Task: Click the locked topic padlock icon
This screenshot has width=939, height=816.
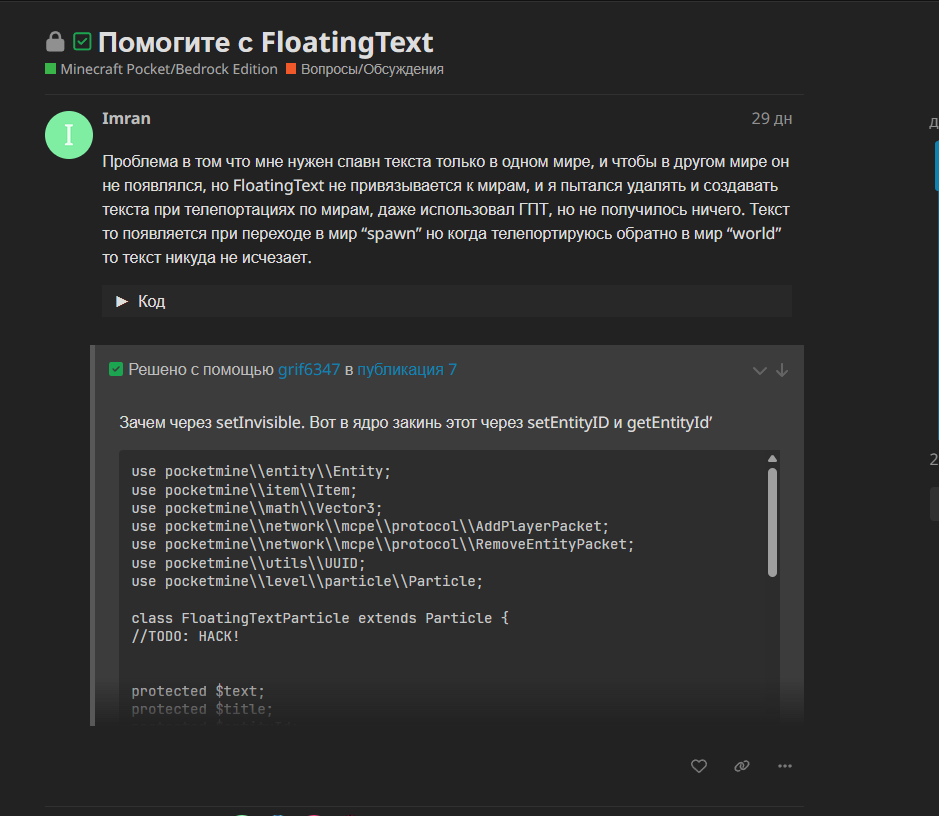Action: tap(55, 42)
